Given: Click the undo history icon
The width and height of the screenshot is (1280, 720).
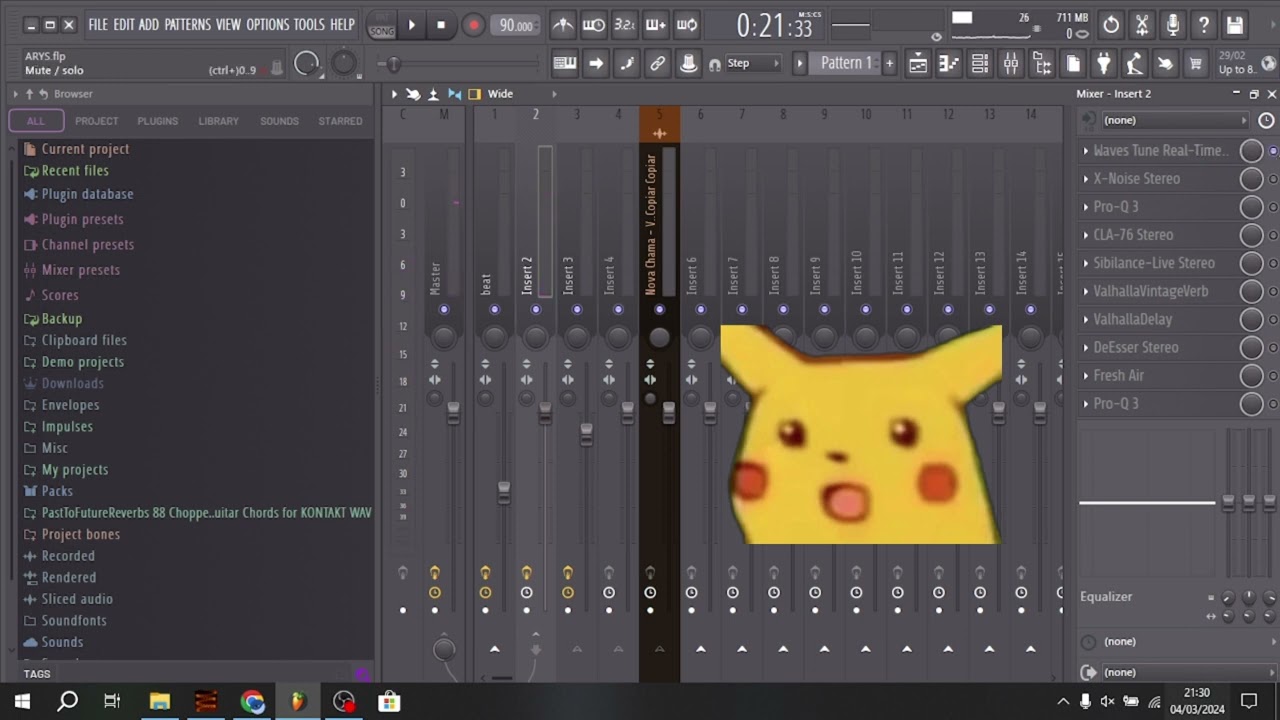Looking at the screenshot, I should tap(1111, 25).
